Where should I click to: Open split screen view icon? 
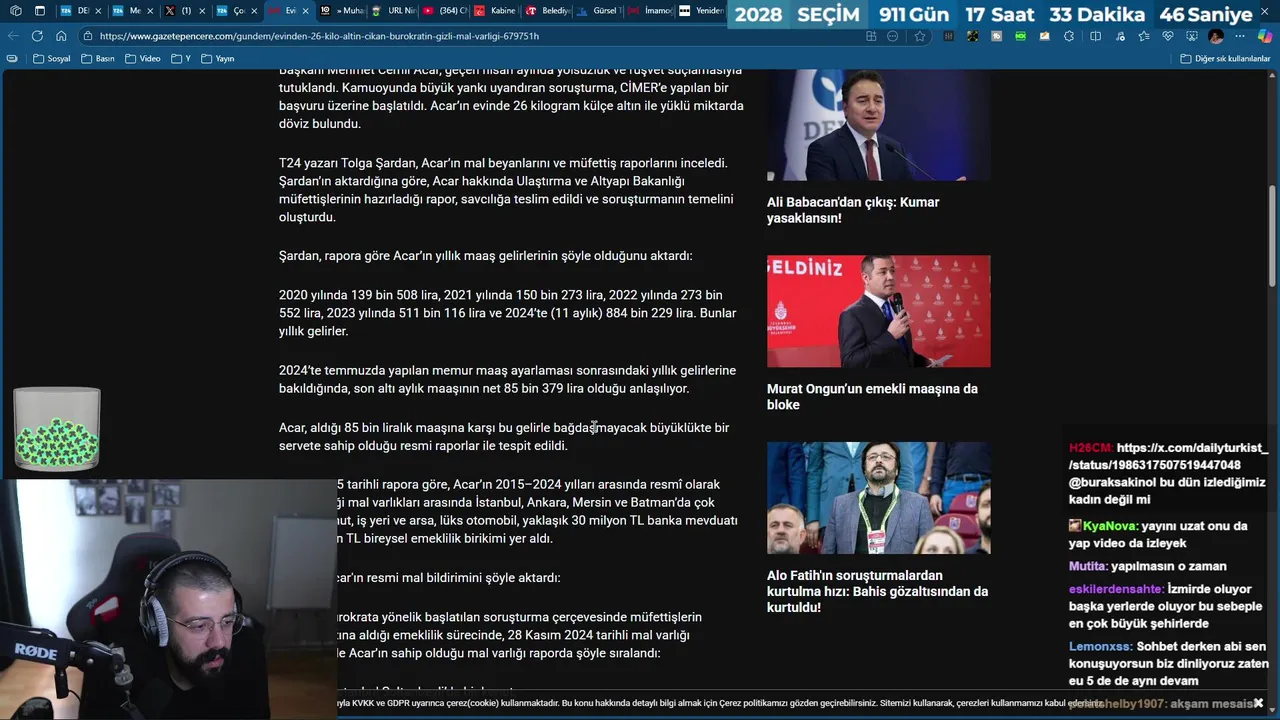pyautogui.click(x=1095, y=36)
